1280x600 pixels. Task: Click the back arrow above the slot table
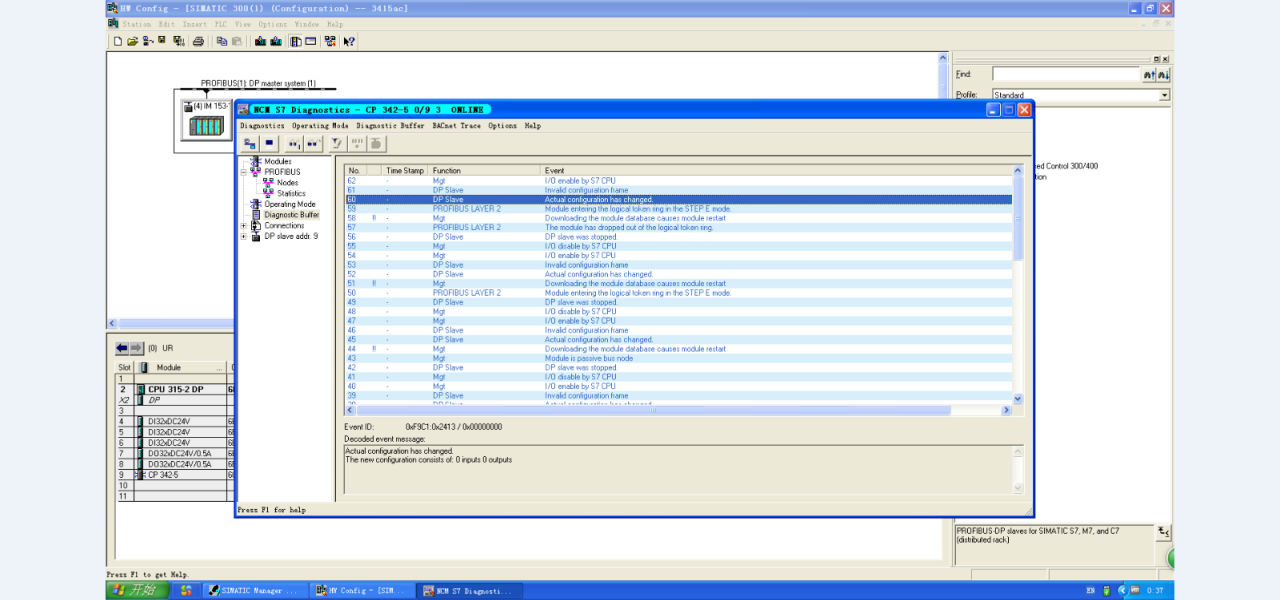click(123, 348)
